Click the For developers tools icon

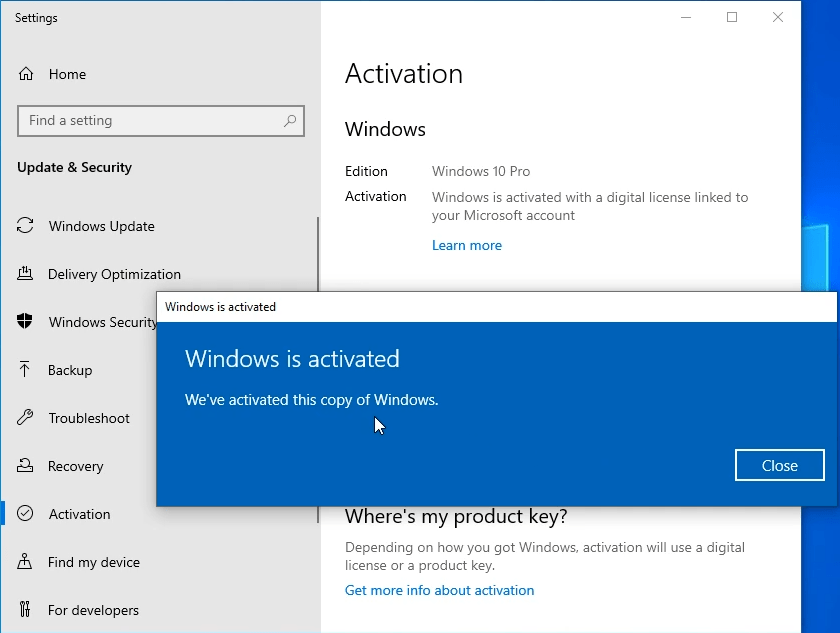click(25, 609)
